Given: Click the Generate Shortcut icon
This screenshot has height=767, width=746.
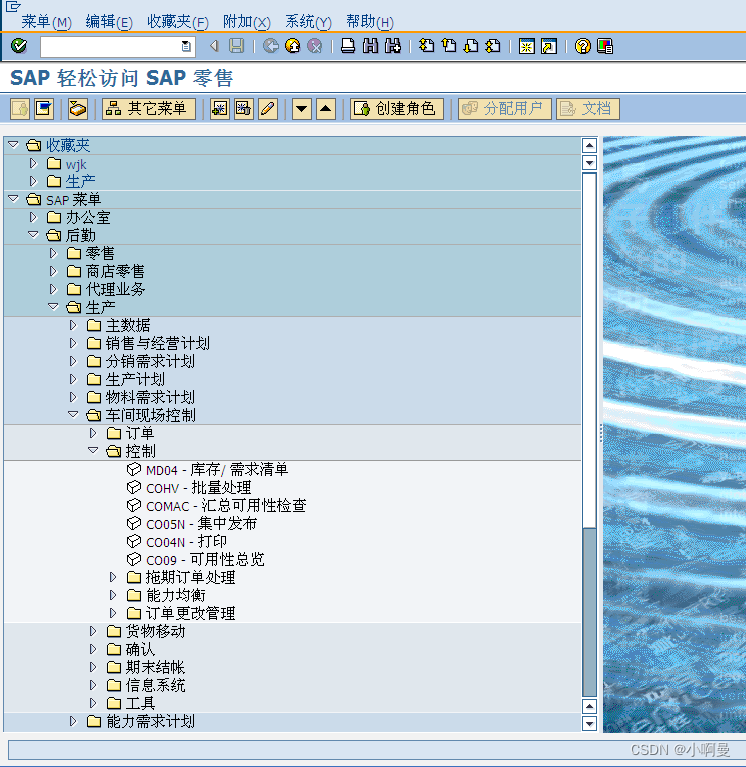Looking at the screenshot, I should point(549,46).
